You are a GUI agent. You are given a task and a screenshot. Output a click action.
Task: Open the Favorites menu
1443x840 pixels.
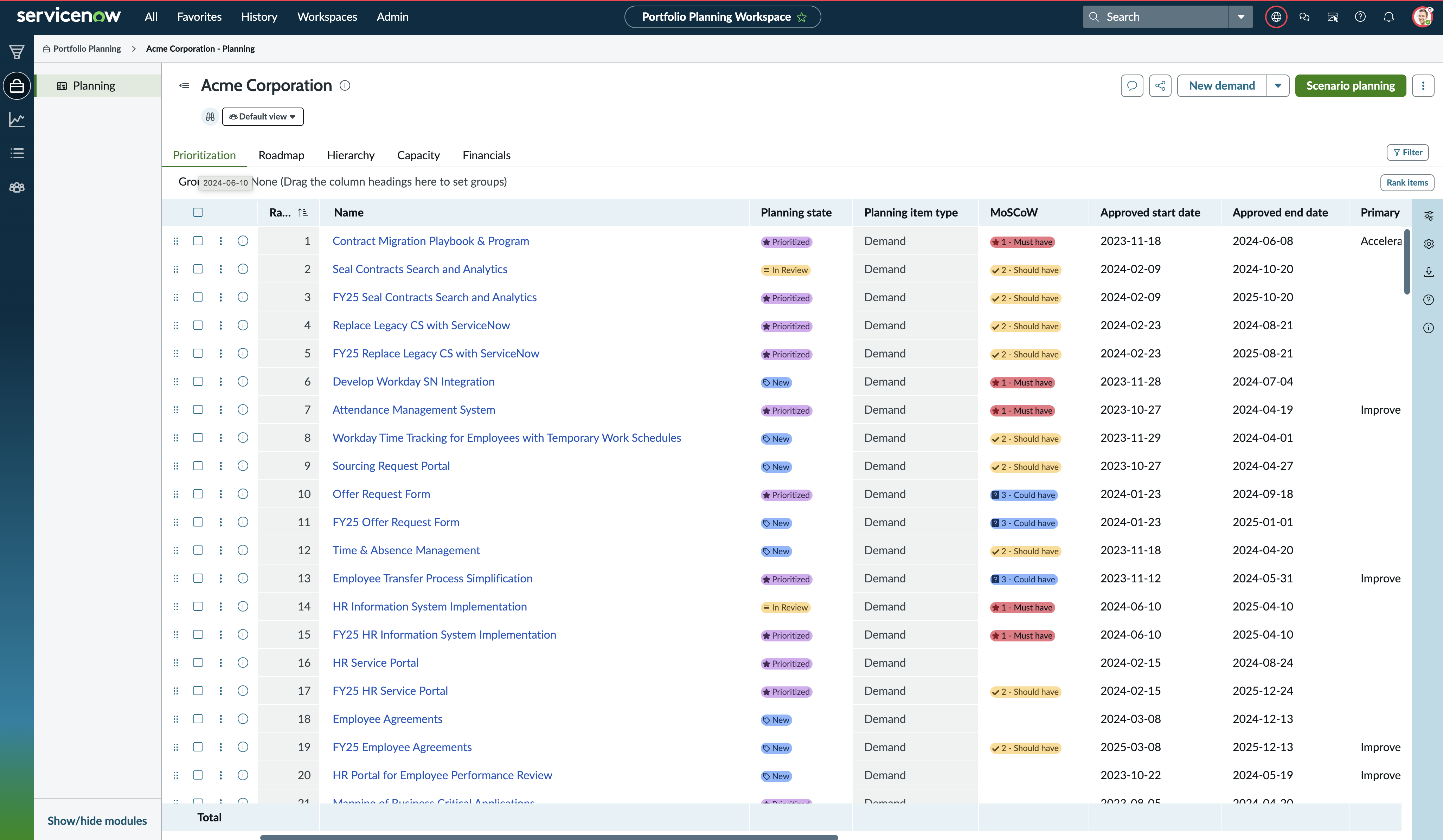coord(199,17)
